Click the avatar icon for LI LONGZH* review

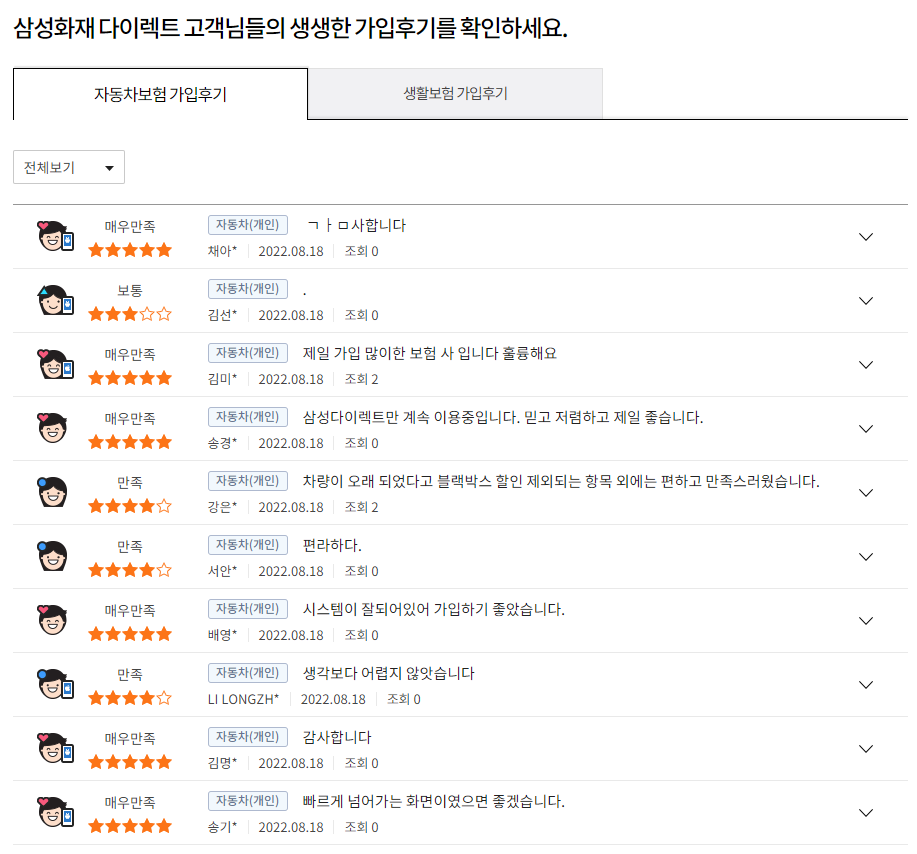coord(55,684)
